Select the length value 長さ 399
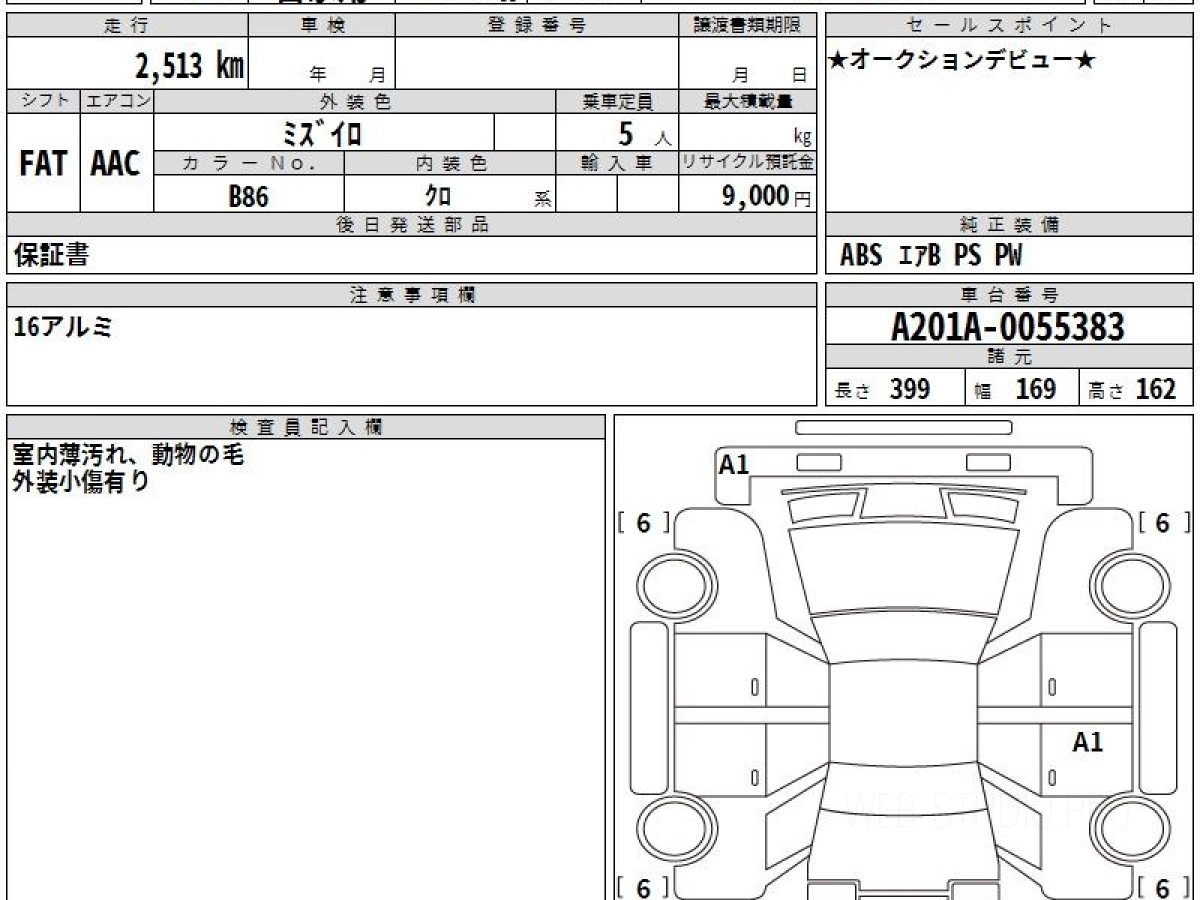 coord(882,389)
